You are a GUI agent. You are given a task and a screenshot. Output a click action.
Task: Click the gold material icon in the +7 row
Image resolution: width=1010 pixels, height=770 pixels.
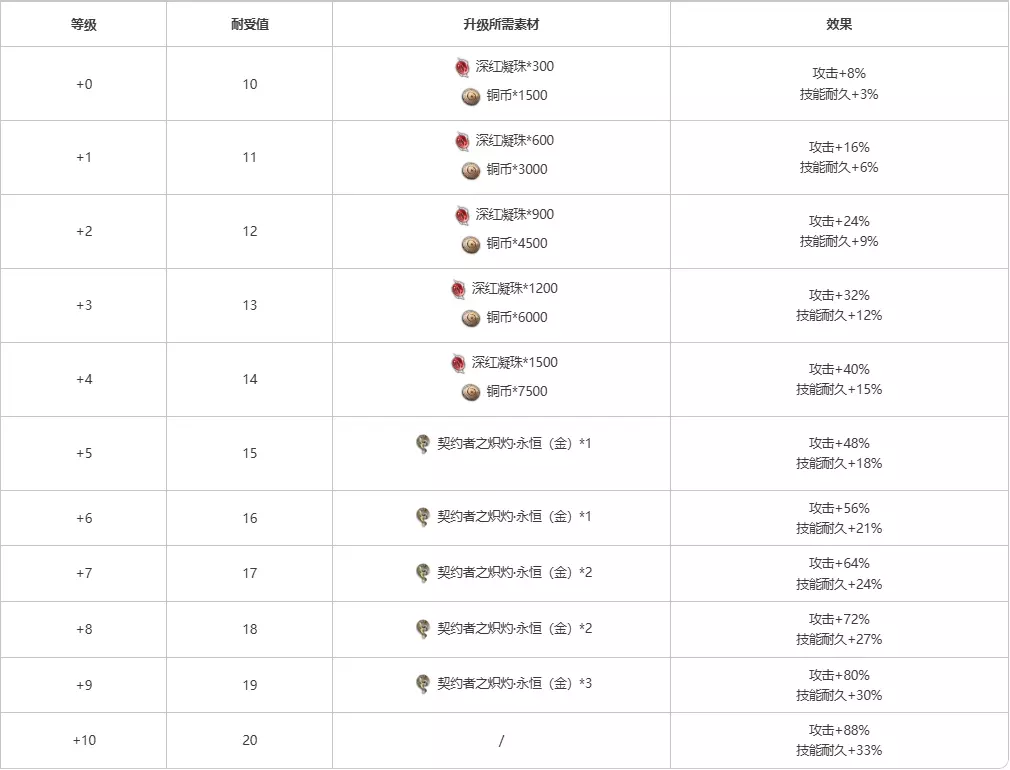(423, 573)
